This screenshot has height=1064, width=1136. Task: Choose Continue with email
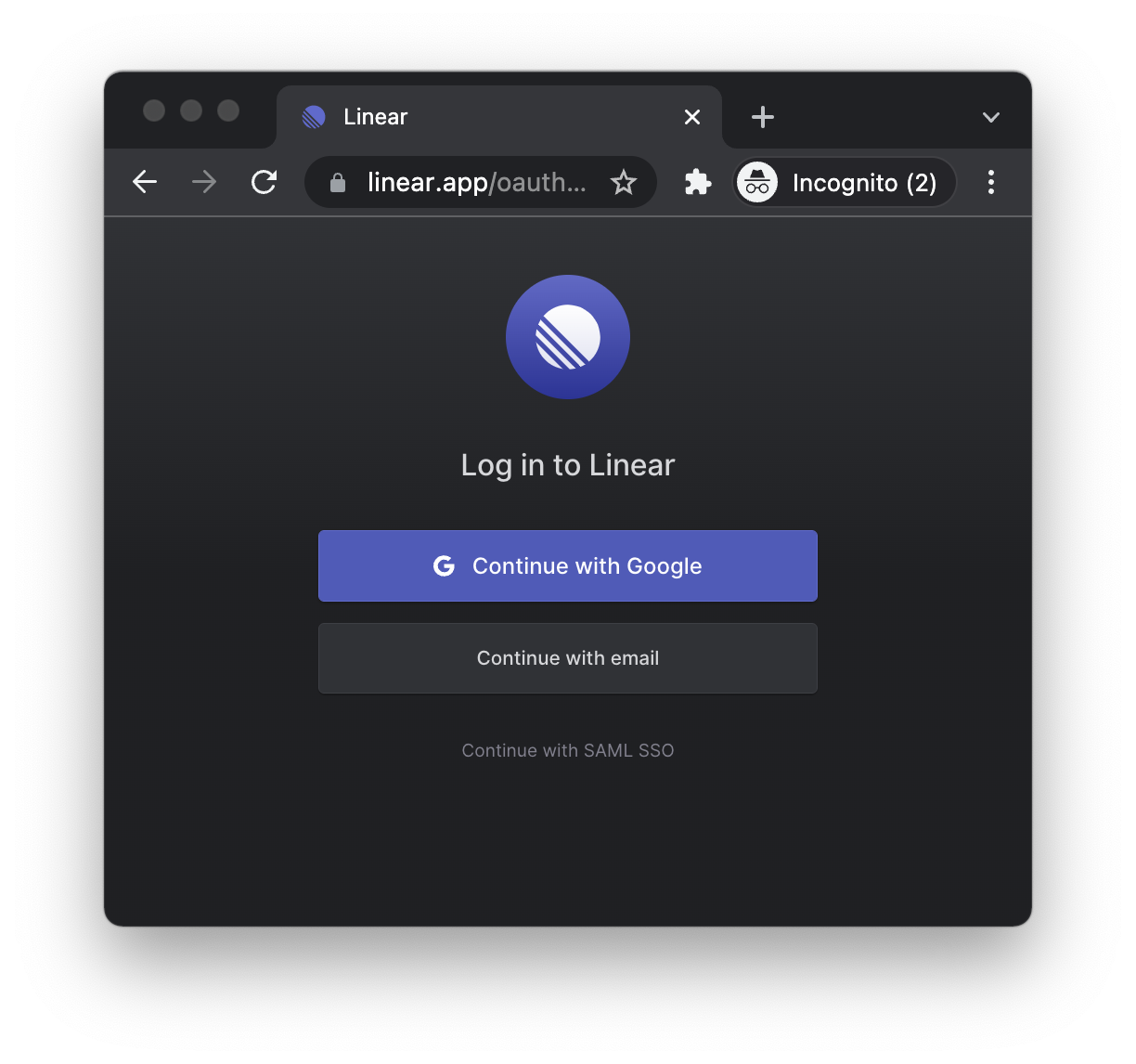[568, 658]
